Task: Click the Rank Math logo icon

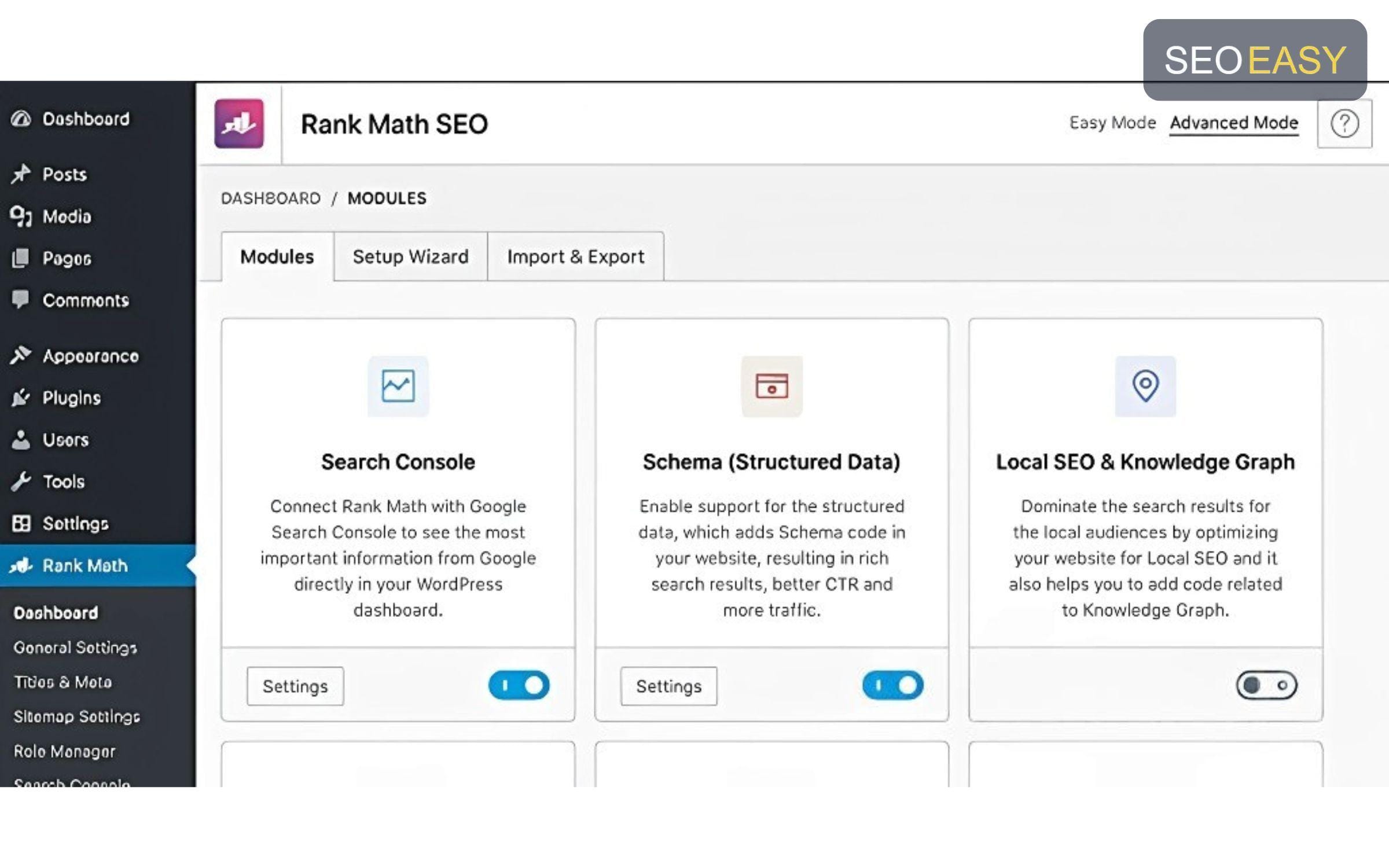Action: 239,124
